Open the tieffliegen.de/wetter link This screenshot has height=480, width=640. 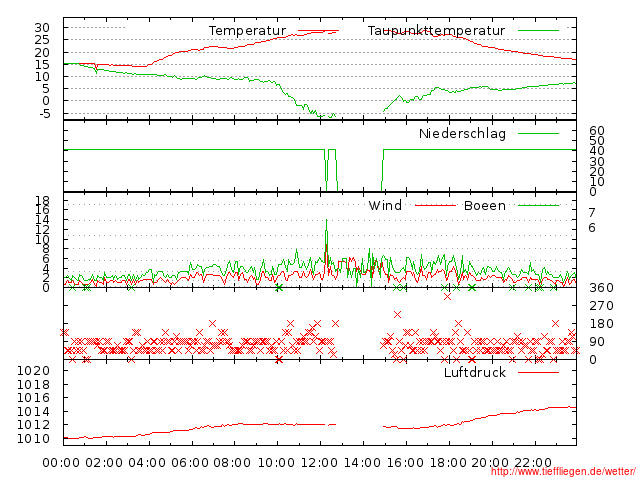pos(563,472)
